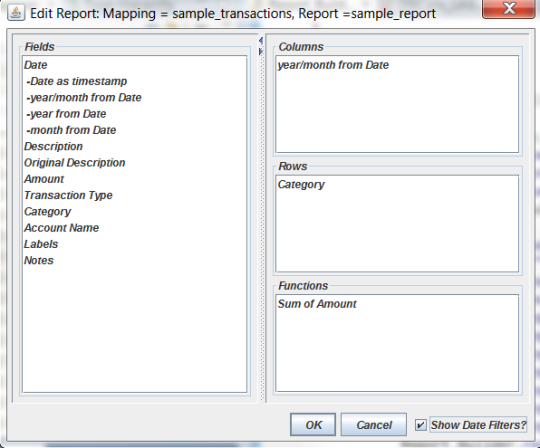The image size is (540, 448).
Task: Select the Notes field
Action: click(x=135, y=260)
